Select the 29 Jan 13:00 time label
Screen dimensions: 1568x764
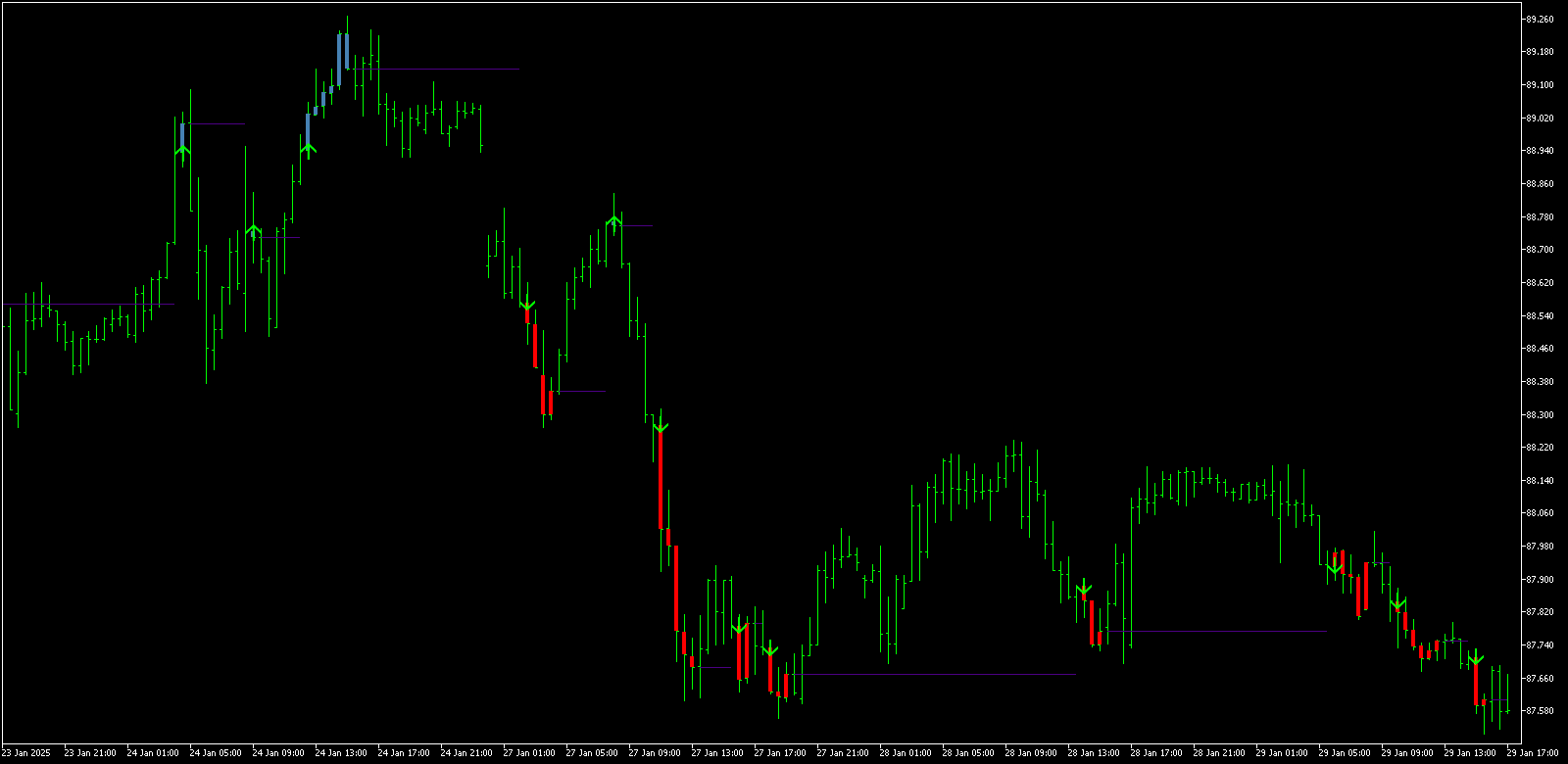click(x=1470, y=753)
